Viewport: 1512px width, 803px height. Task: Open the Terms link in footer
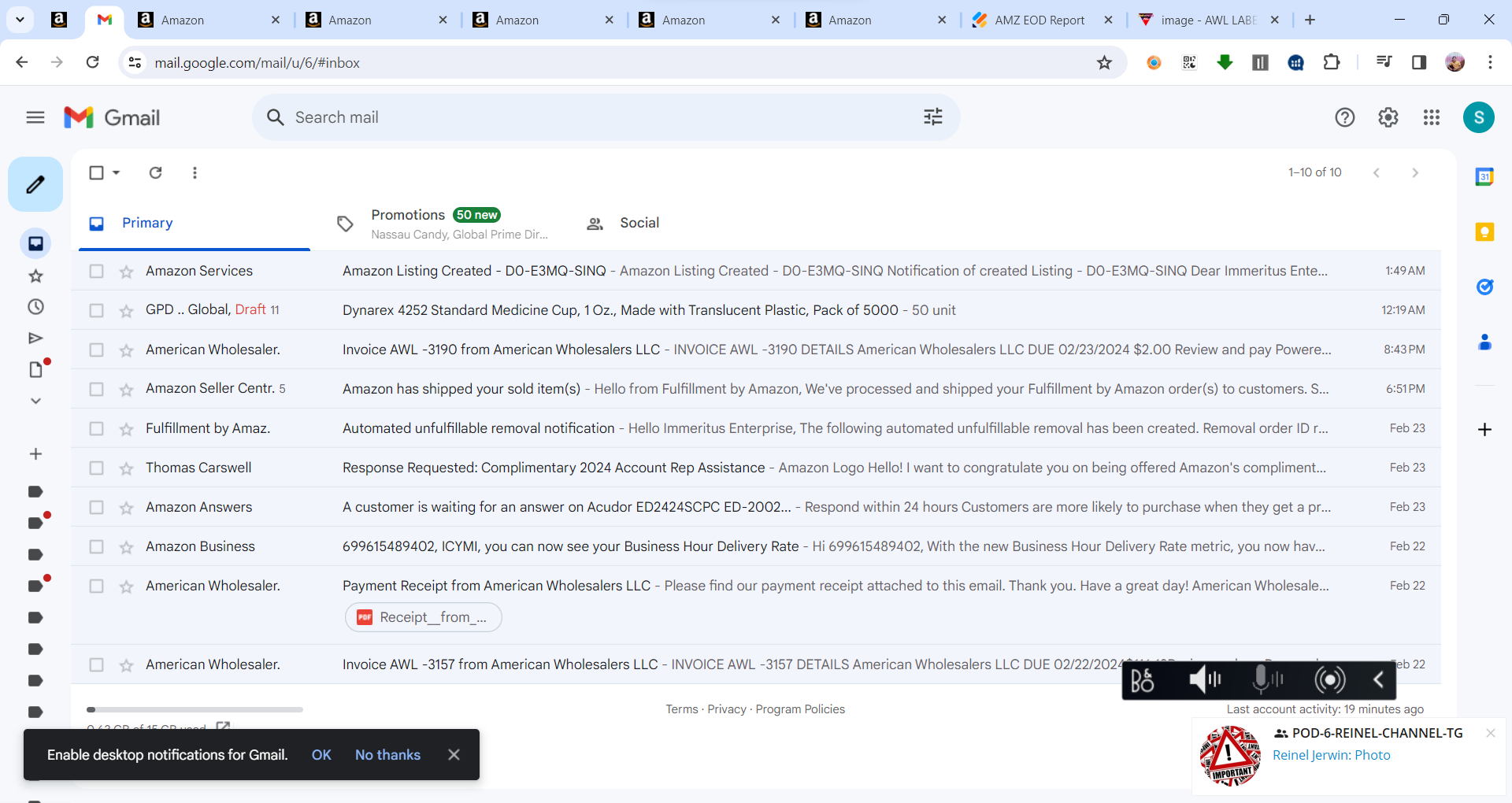tap(682, 709)
